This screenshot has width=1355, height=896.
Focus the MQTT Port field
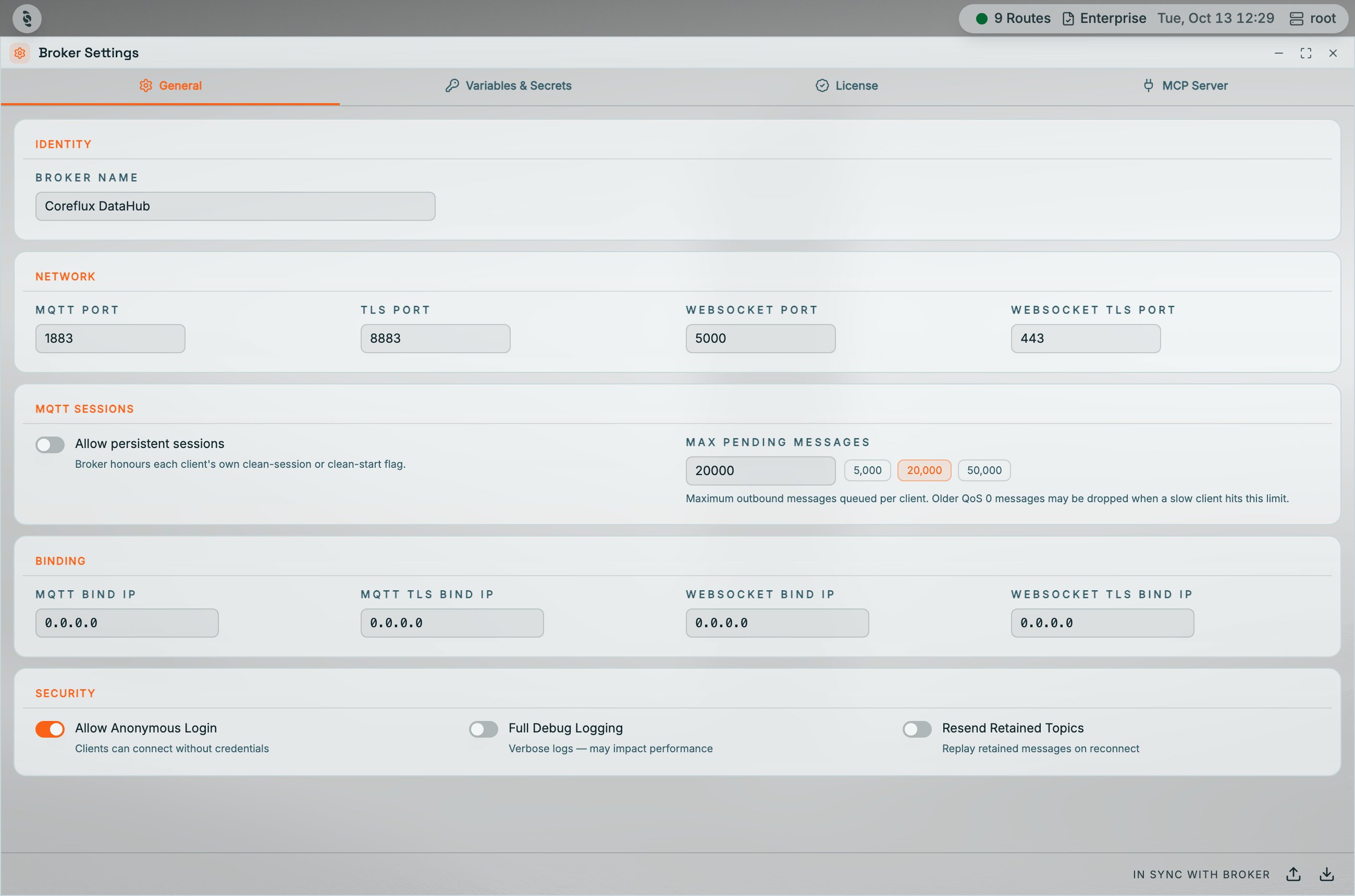pyautogui.click(x=110, y=338)
